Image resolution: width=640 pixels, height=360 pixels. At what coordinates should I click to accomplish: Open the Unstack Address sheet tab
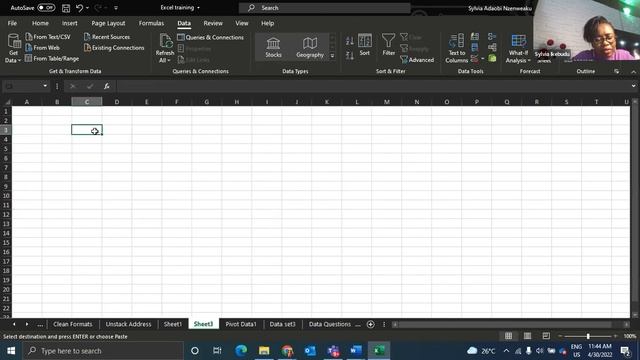pyautogui.click(x=128, y=324)
